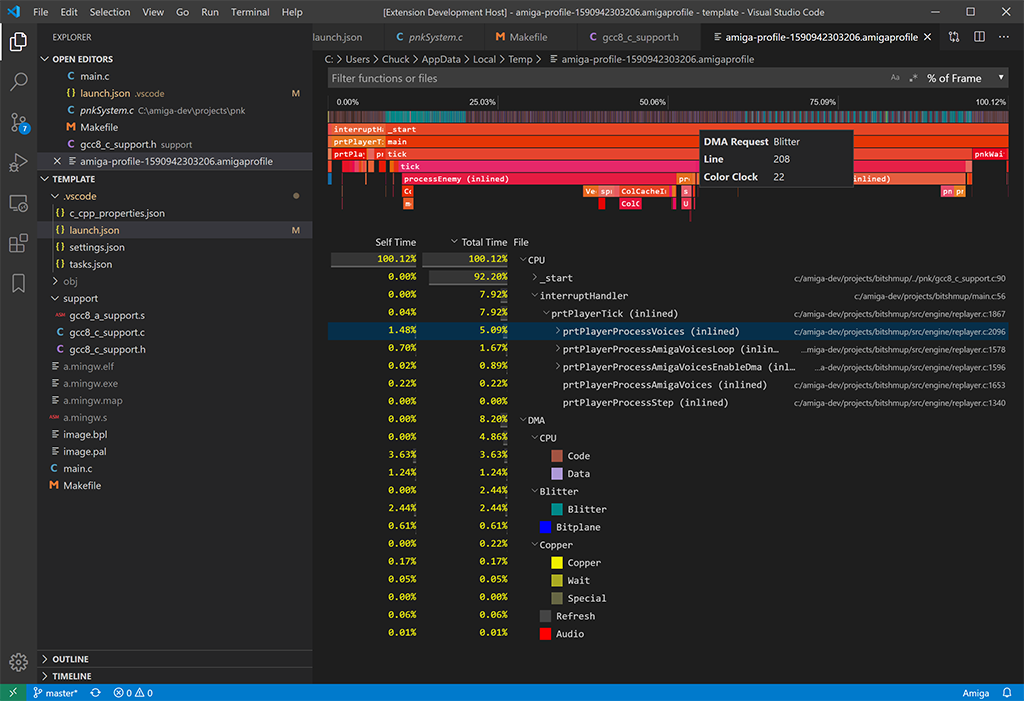Click the synchronize changes icon in status bar
The height and width of the screenshot is (701, 1024).
pos(95,693)
